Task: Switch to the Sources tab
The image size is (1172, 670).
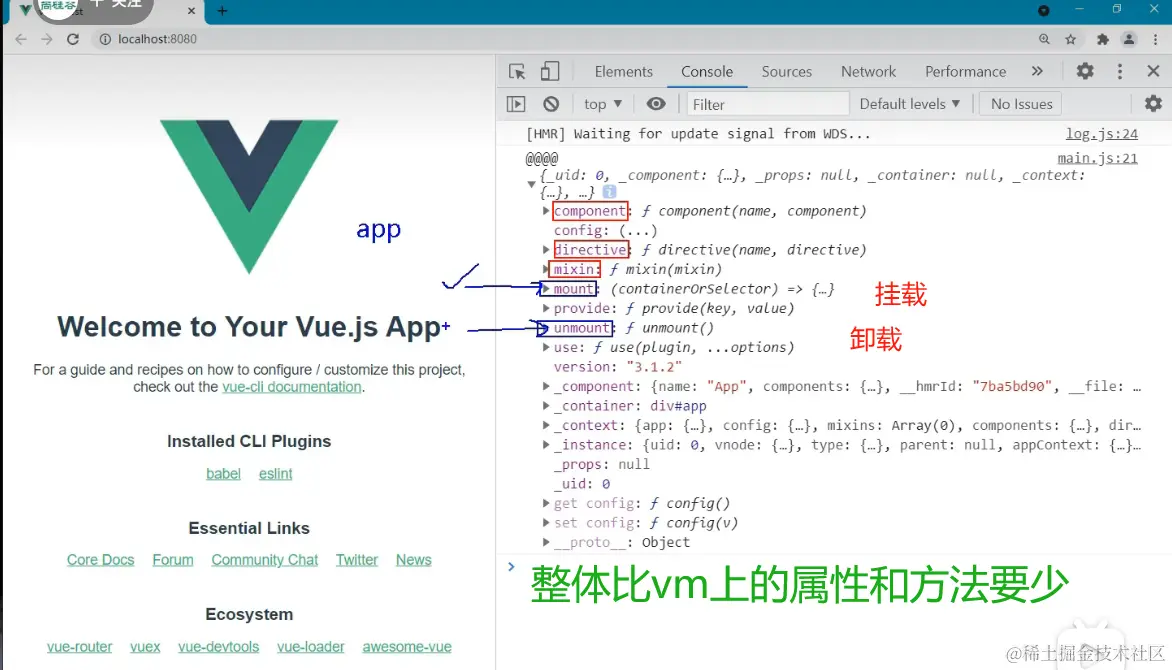Action: (786, 72)
